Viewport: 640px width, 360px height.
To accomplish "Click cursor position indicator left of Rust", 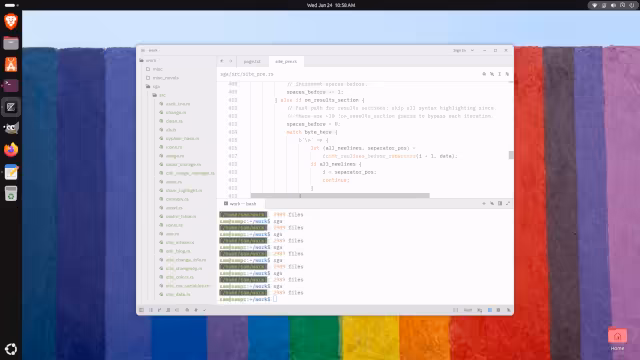I will (456, 310).
